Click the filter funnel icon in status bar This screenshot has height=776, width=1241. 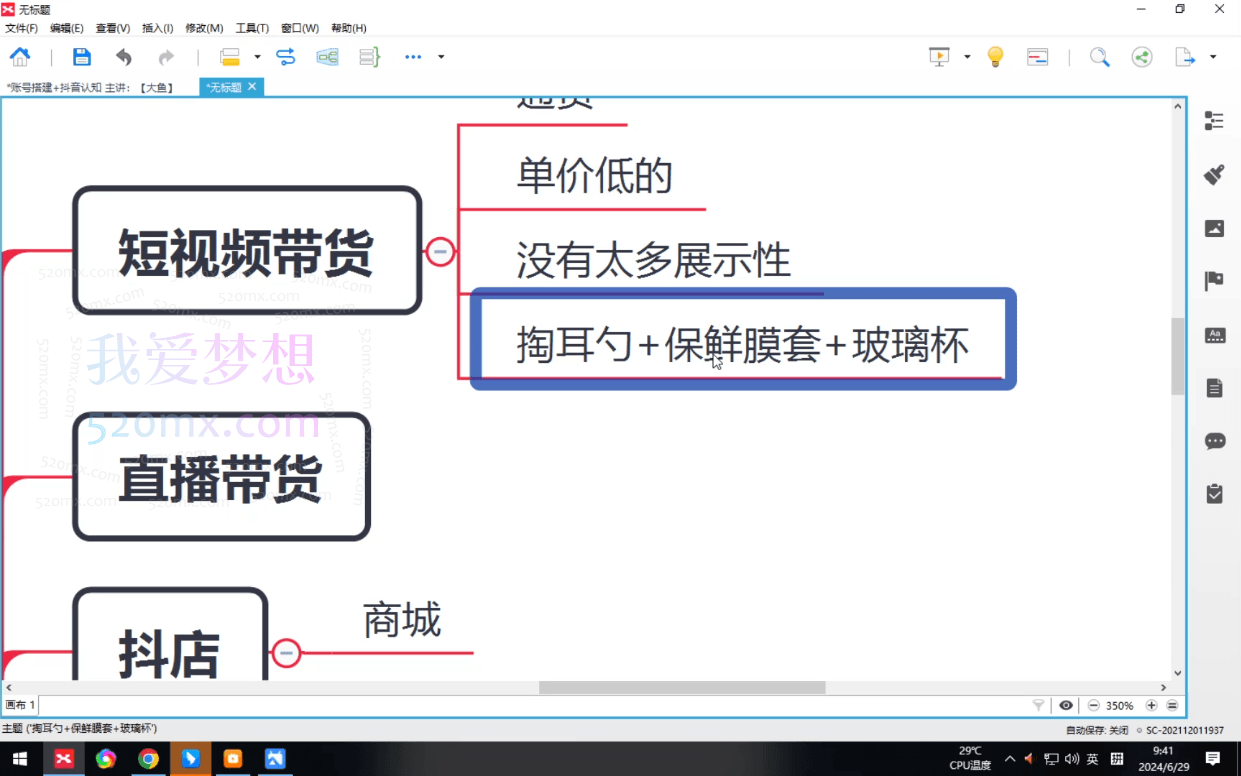coord(1039,705)
